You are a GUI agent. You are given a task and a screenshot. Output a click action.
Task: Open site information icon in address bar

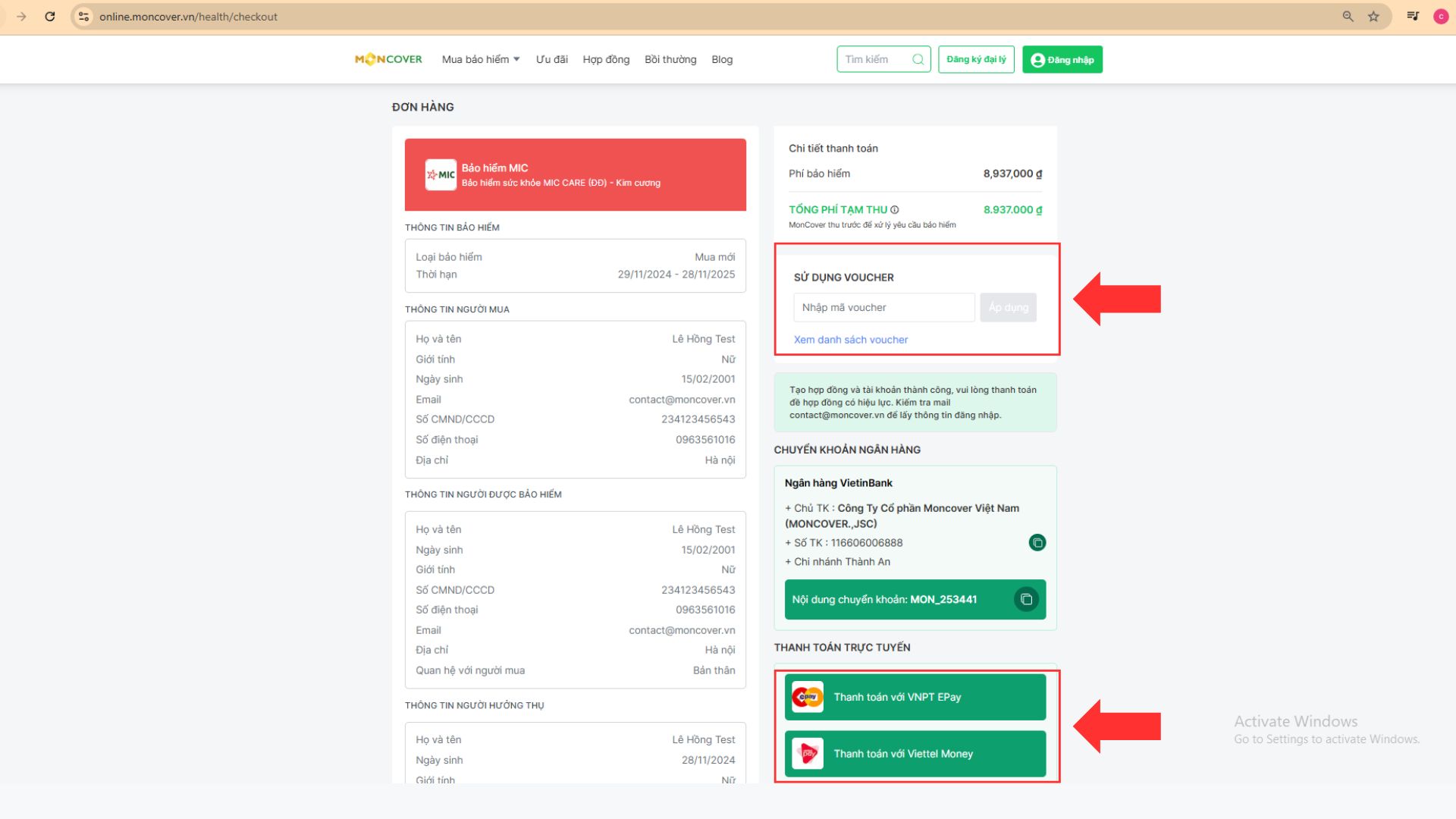click(84, 16)
